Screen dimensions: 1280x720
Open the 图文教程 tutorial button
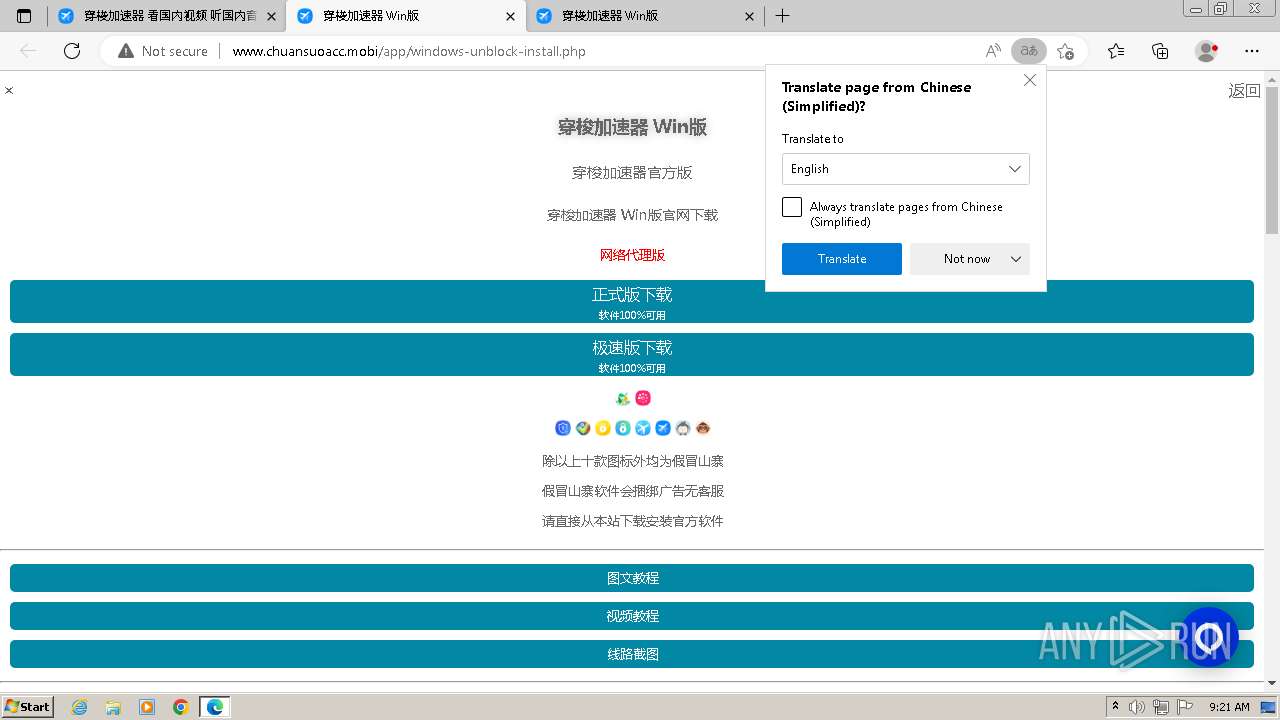632,578
